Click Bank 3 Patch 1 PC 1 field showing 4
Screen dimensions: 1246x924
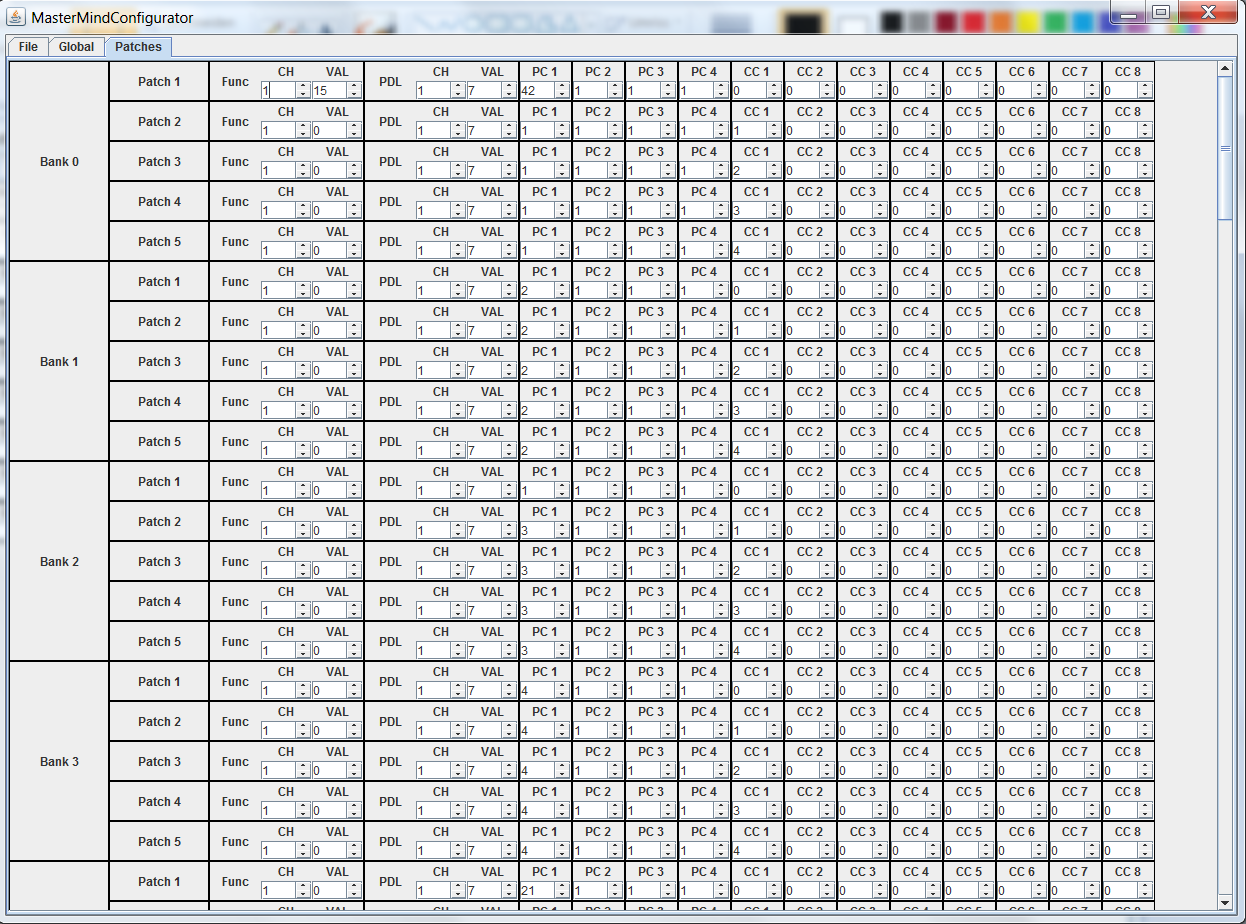(x=539, y=690)
